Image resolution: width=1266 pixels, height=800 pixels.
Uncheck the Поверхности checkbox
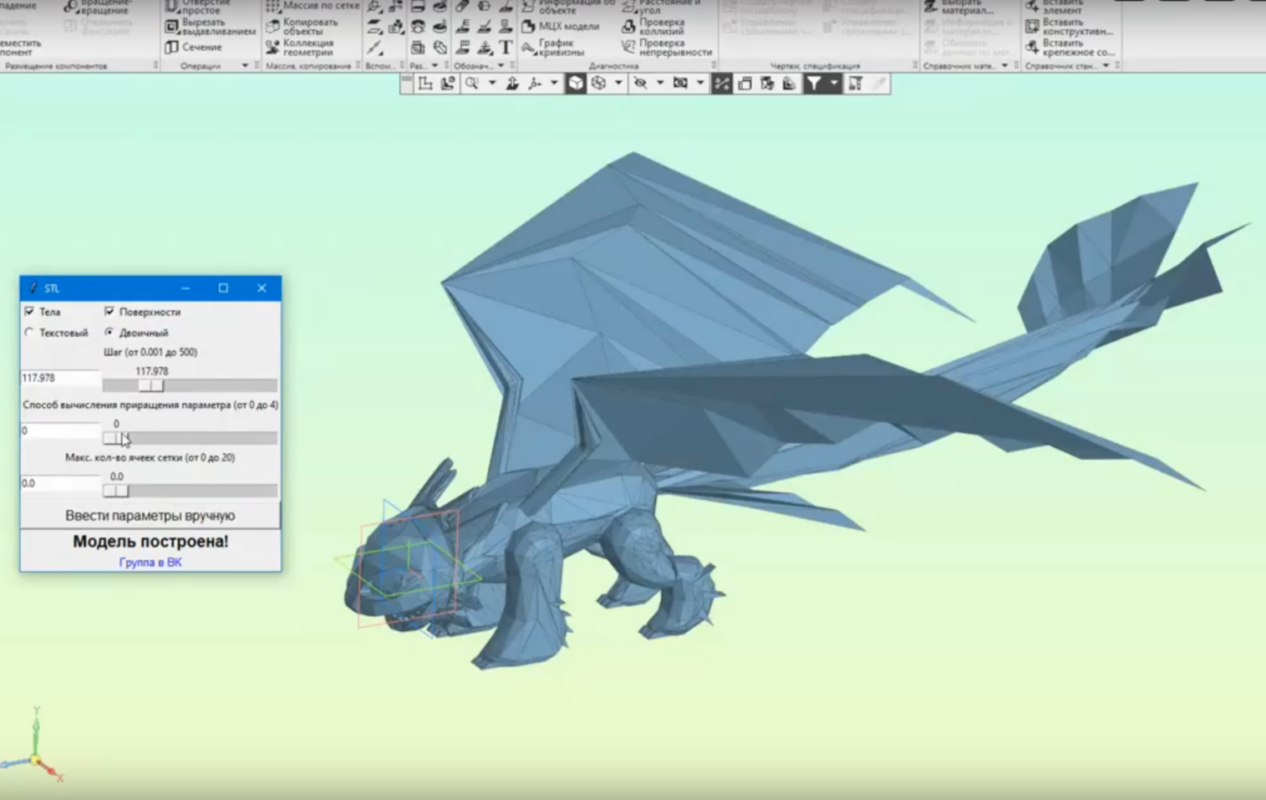click(x=109, y=312)
